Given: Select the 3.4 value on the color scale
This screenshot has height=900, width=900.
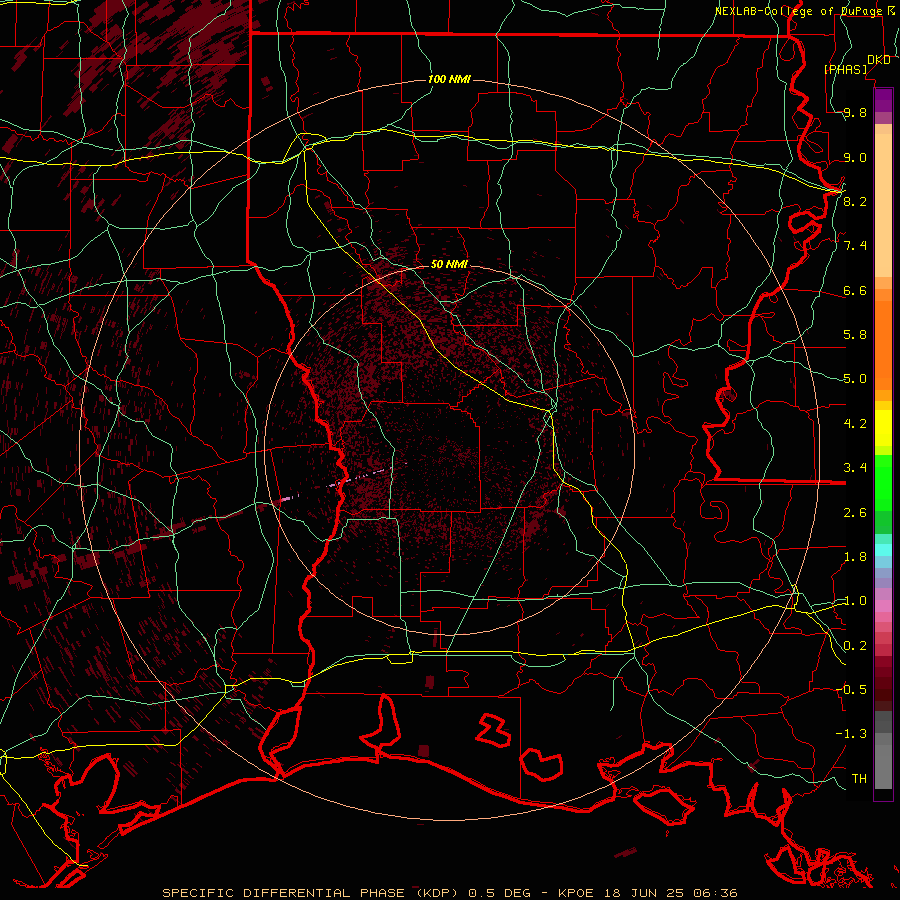Looking at the screenshot, I should tap(855, 468).
